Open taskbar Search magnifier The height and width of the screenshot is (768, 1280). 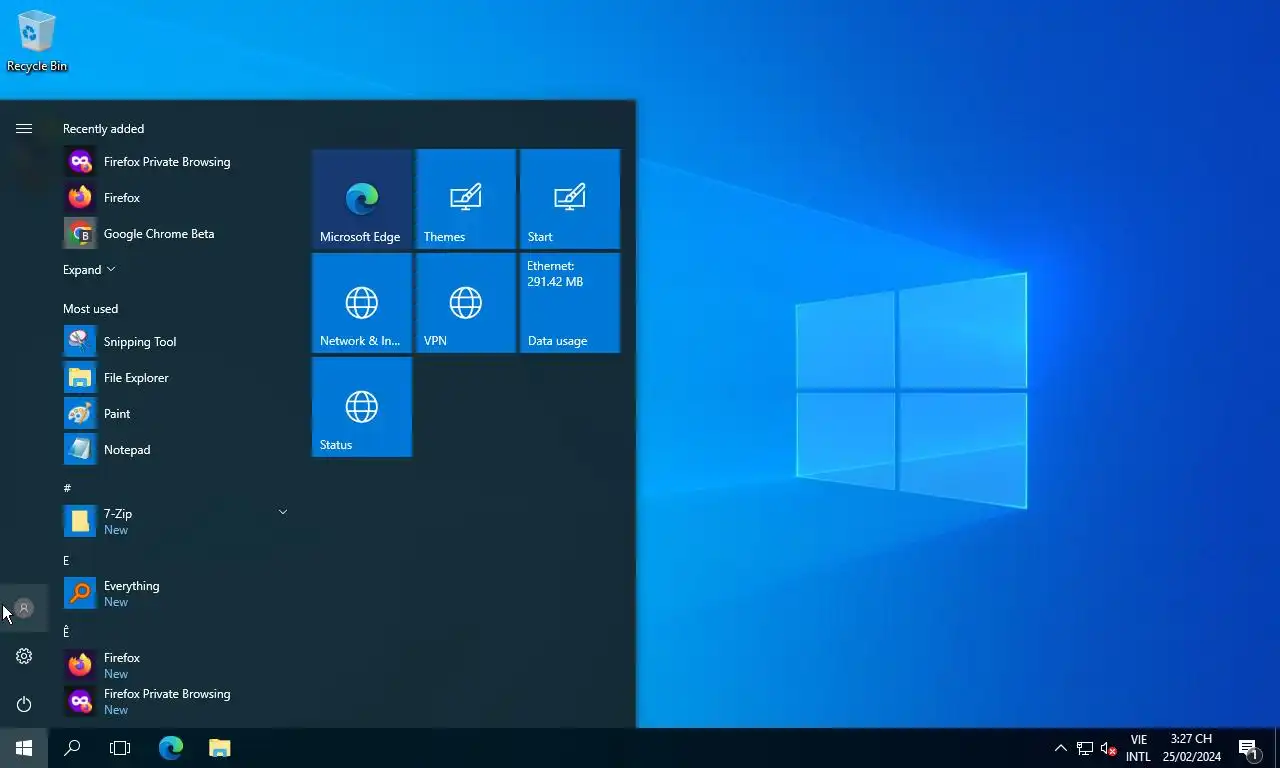[x=72, y=748]
